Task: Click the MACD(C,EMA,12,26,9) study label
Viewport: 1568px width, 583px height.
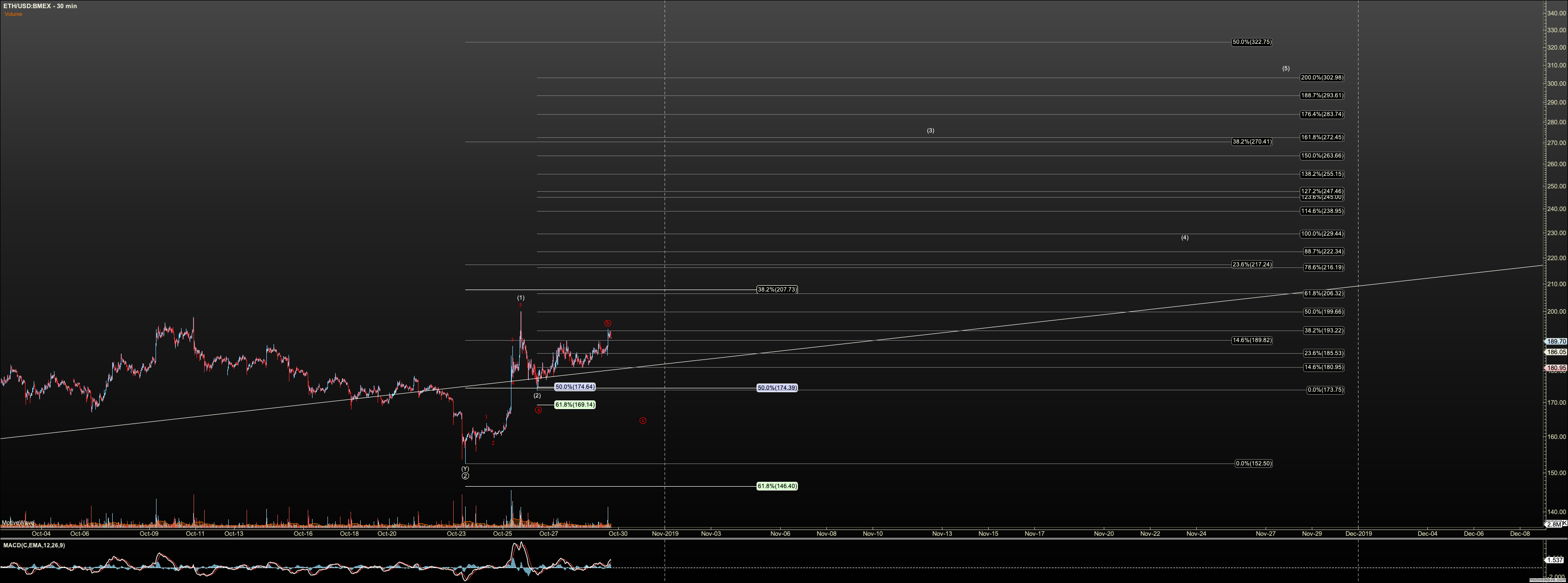Action: (34, 545)
